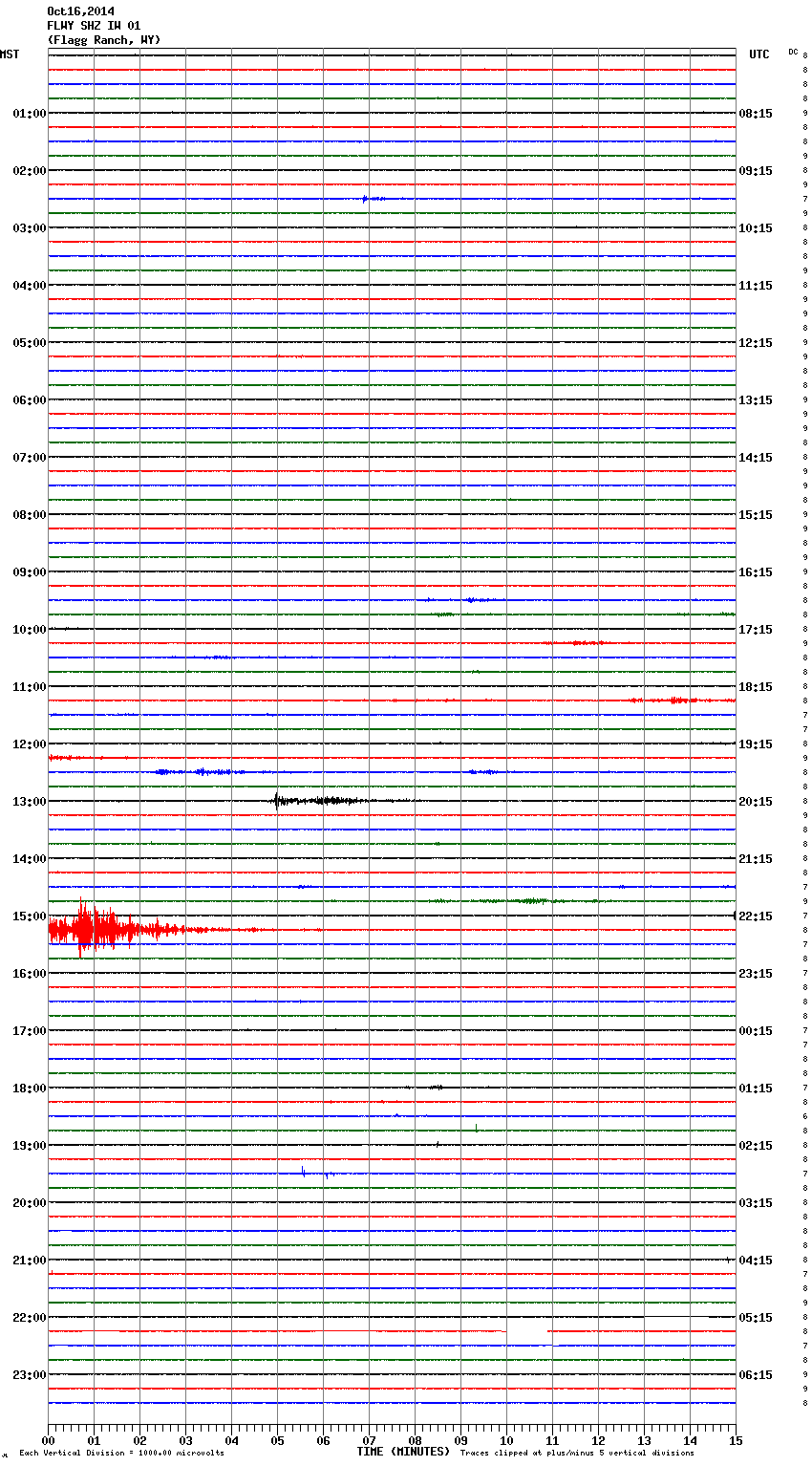Click minute 08 tick label on time axis
This screenshot has height=1466, width=812.
[x=415, y=1440]
